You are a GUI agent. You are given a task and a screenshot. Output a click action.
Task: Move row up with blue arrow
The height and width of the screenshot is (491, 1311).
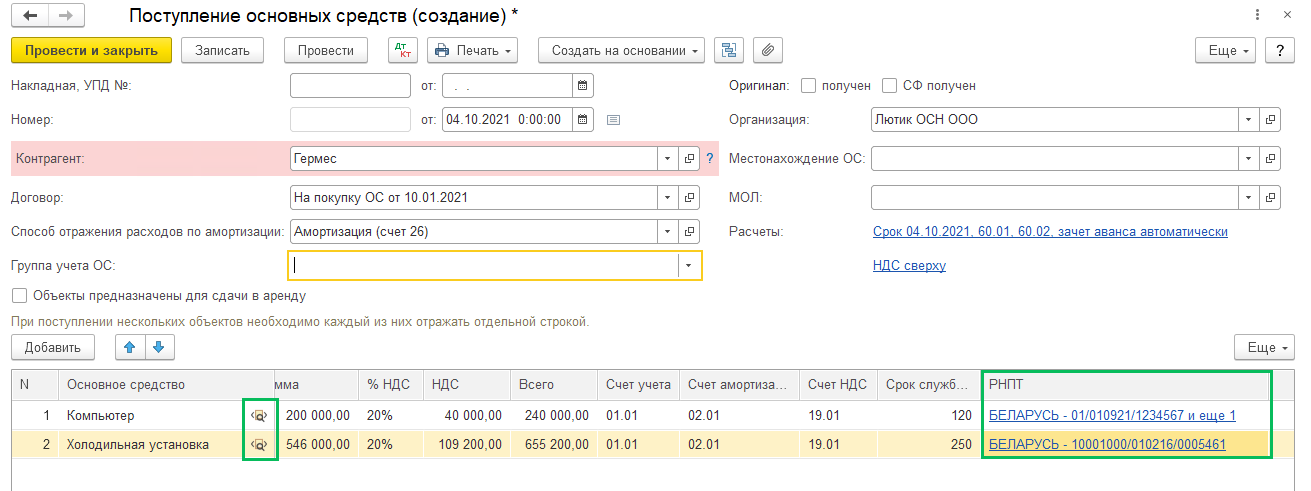[131, 347]
